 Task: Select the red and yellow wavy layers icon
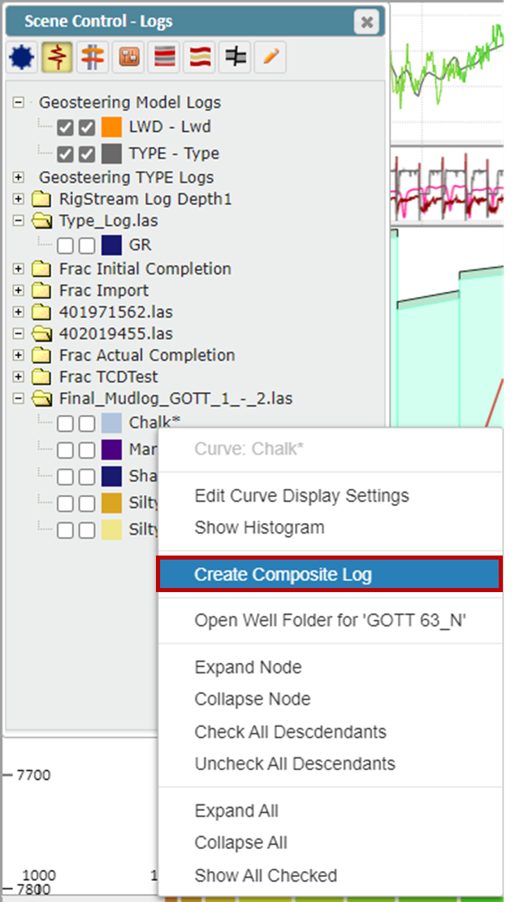tap(200, 57)
